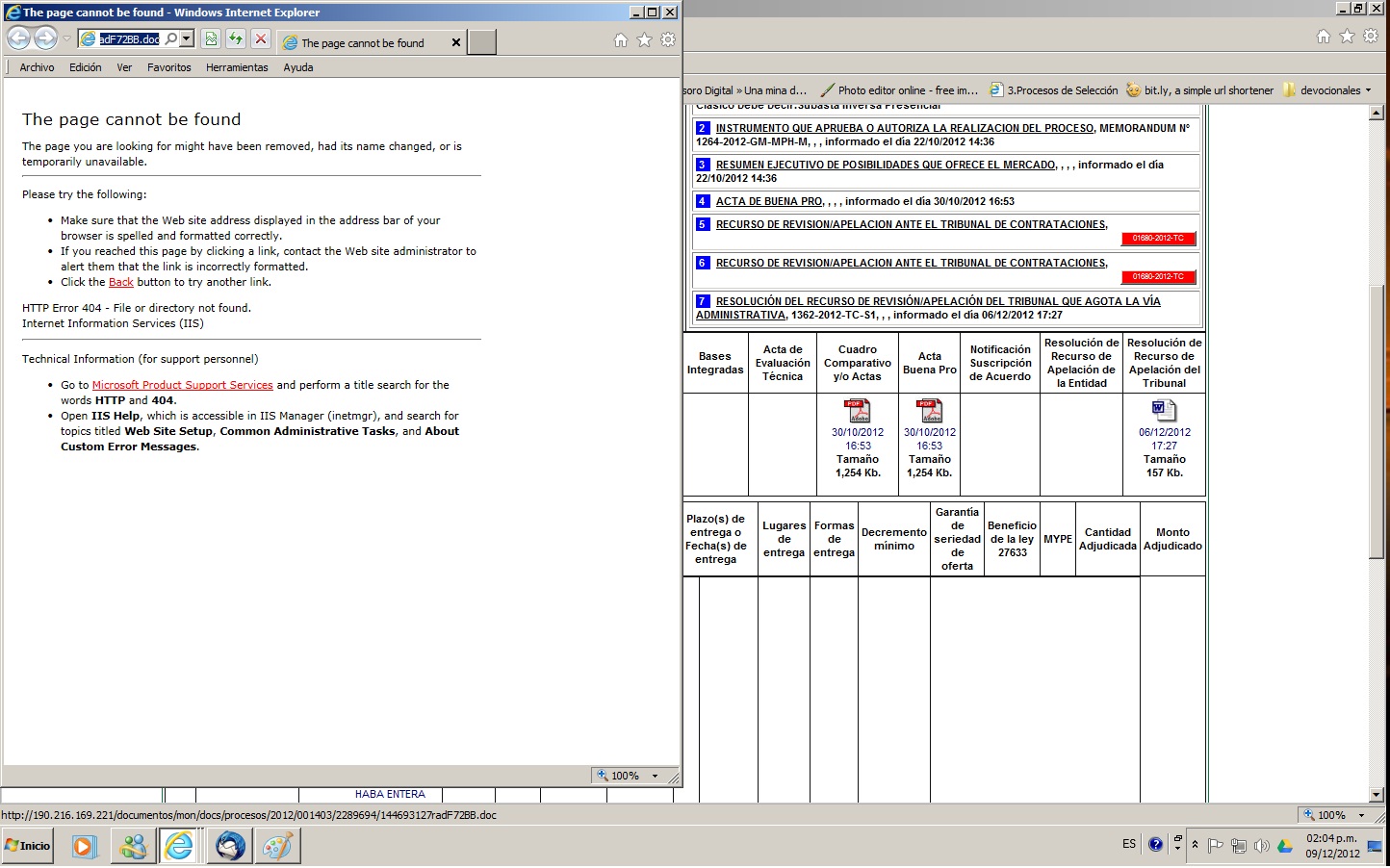The image size is (1390, 868).
Task: Open Windows Live Messenger from the taskbar
Action: click(133, 846)
